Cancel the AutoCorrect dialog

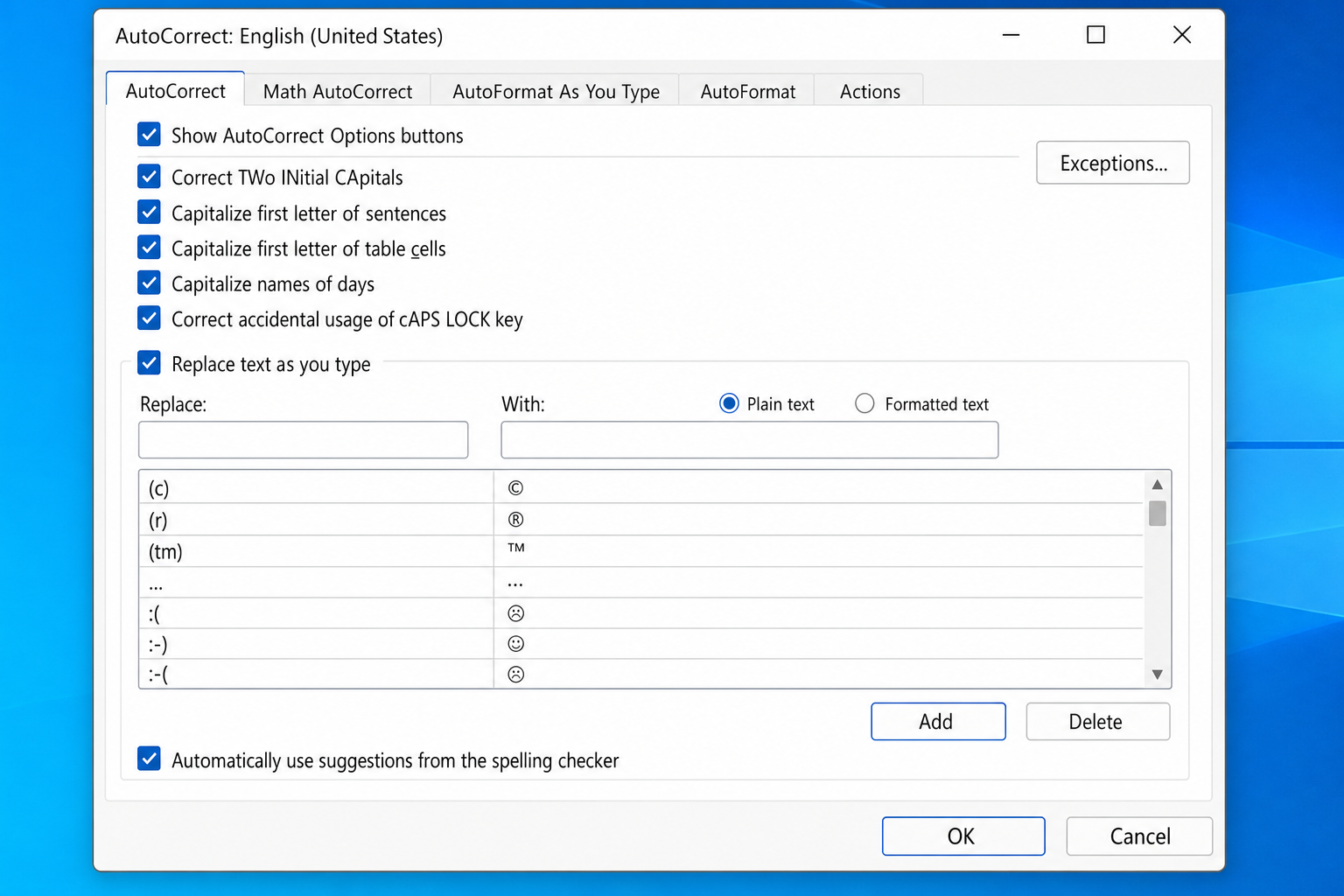[x=1139, y=836]
